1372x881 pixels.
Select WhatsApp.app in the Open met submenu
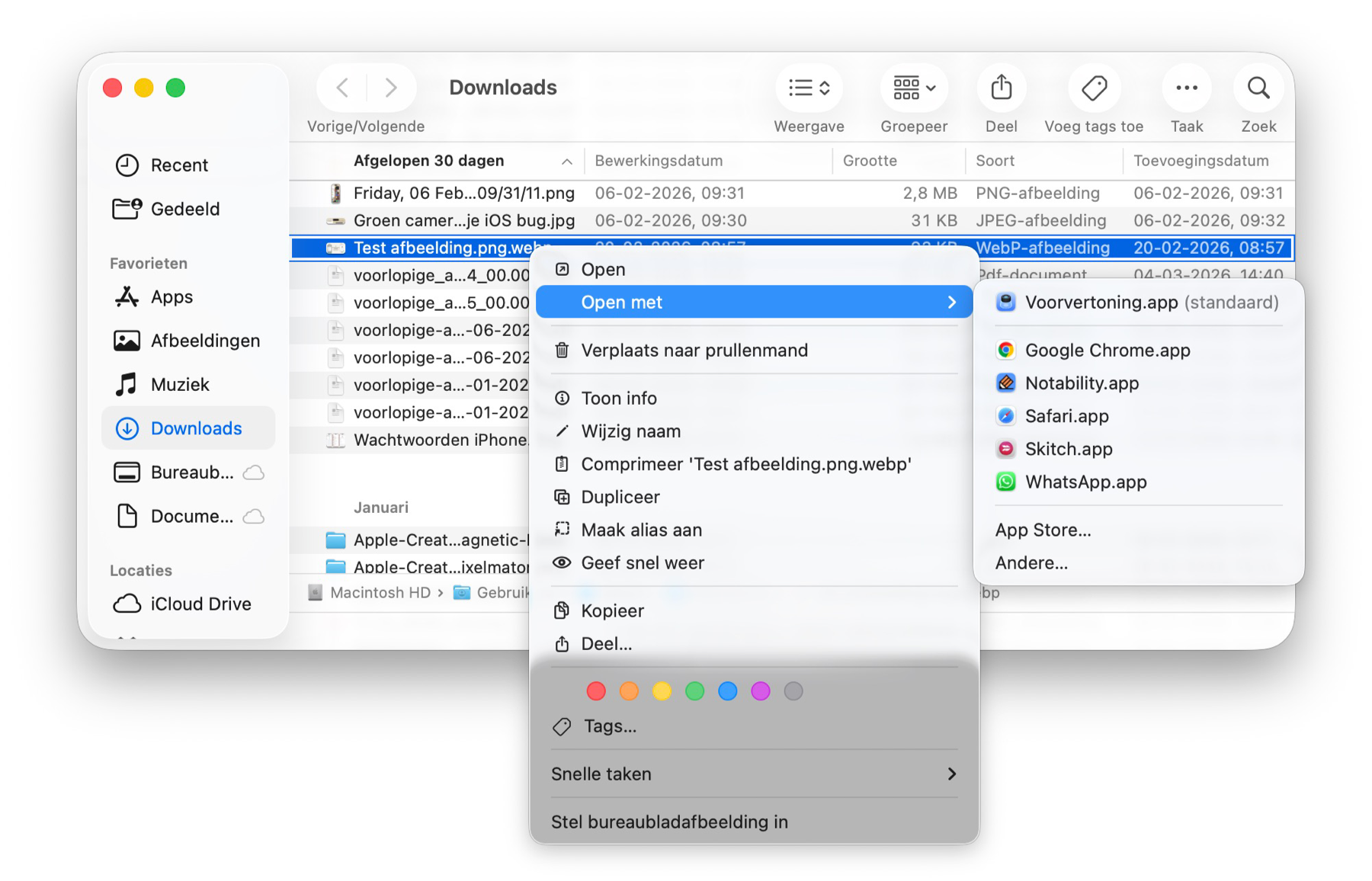coord(1085,482)
